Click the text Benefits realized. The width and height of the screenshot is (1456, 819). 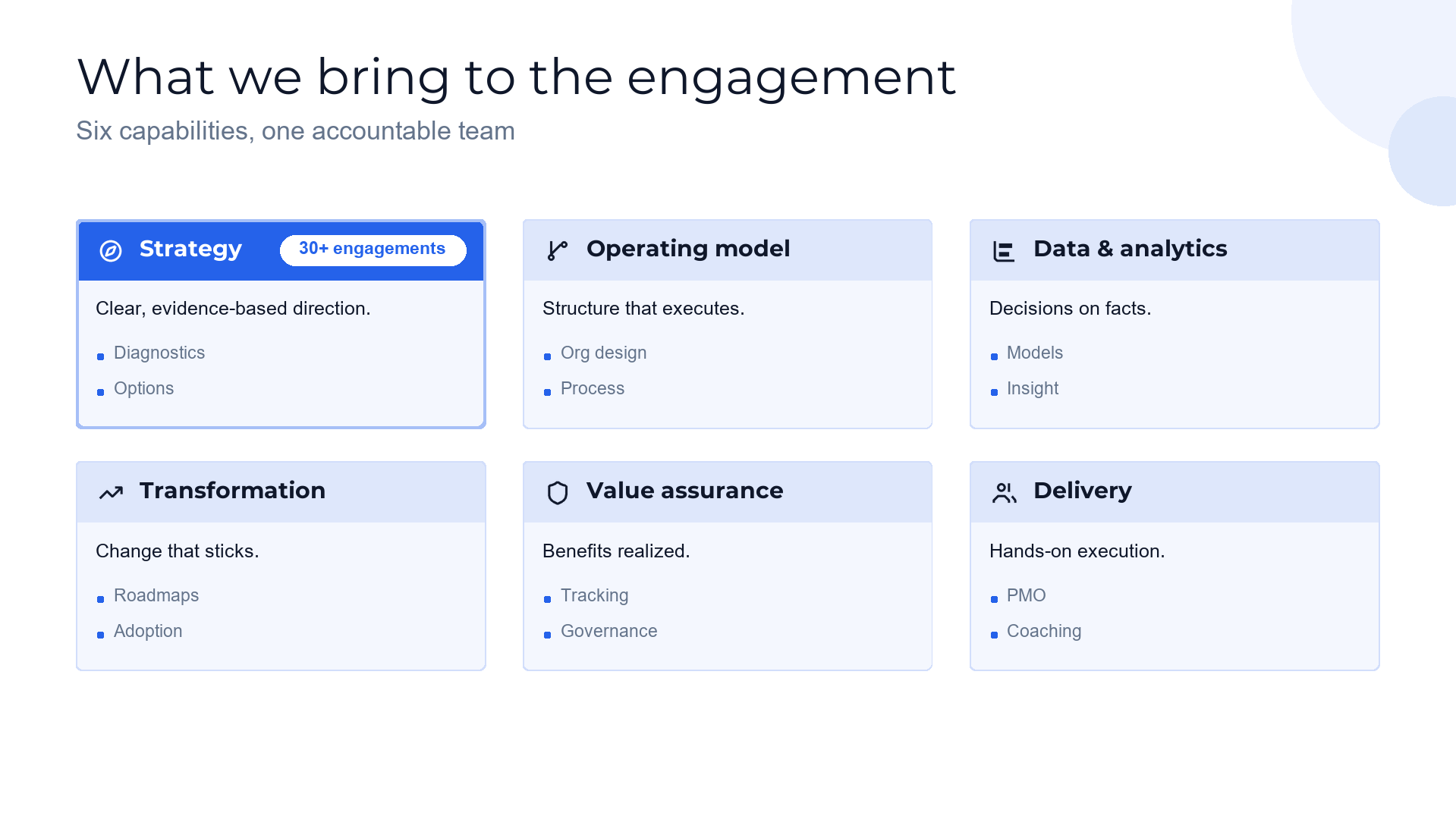[x=616, y=551]
